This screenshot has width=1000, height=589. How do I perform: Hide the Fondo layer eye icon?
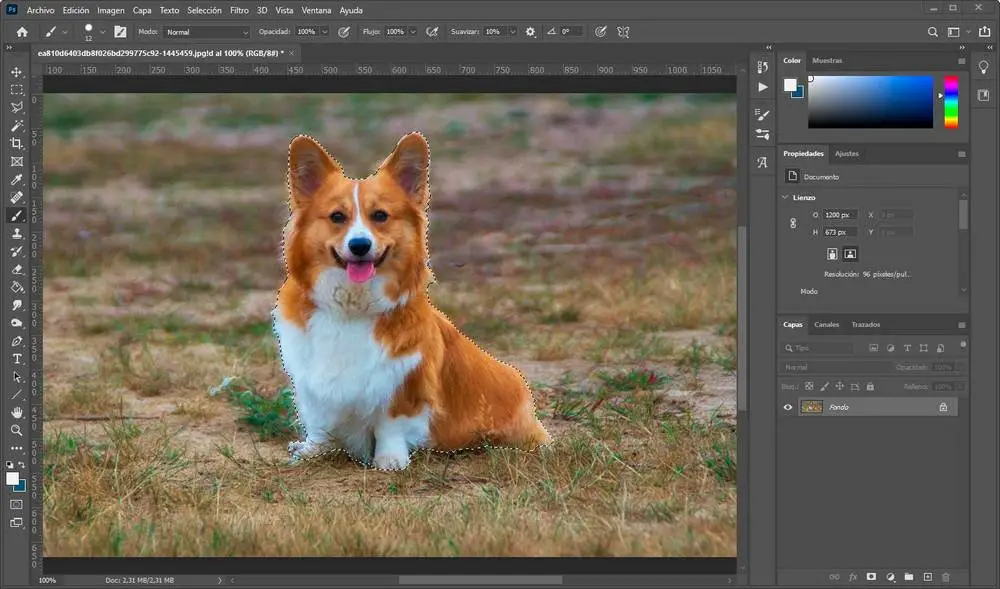pos(788,407)
